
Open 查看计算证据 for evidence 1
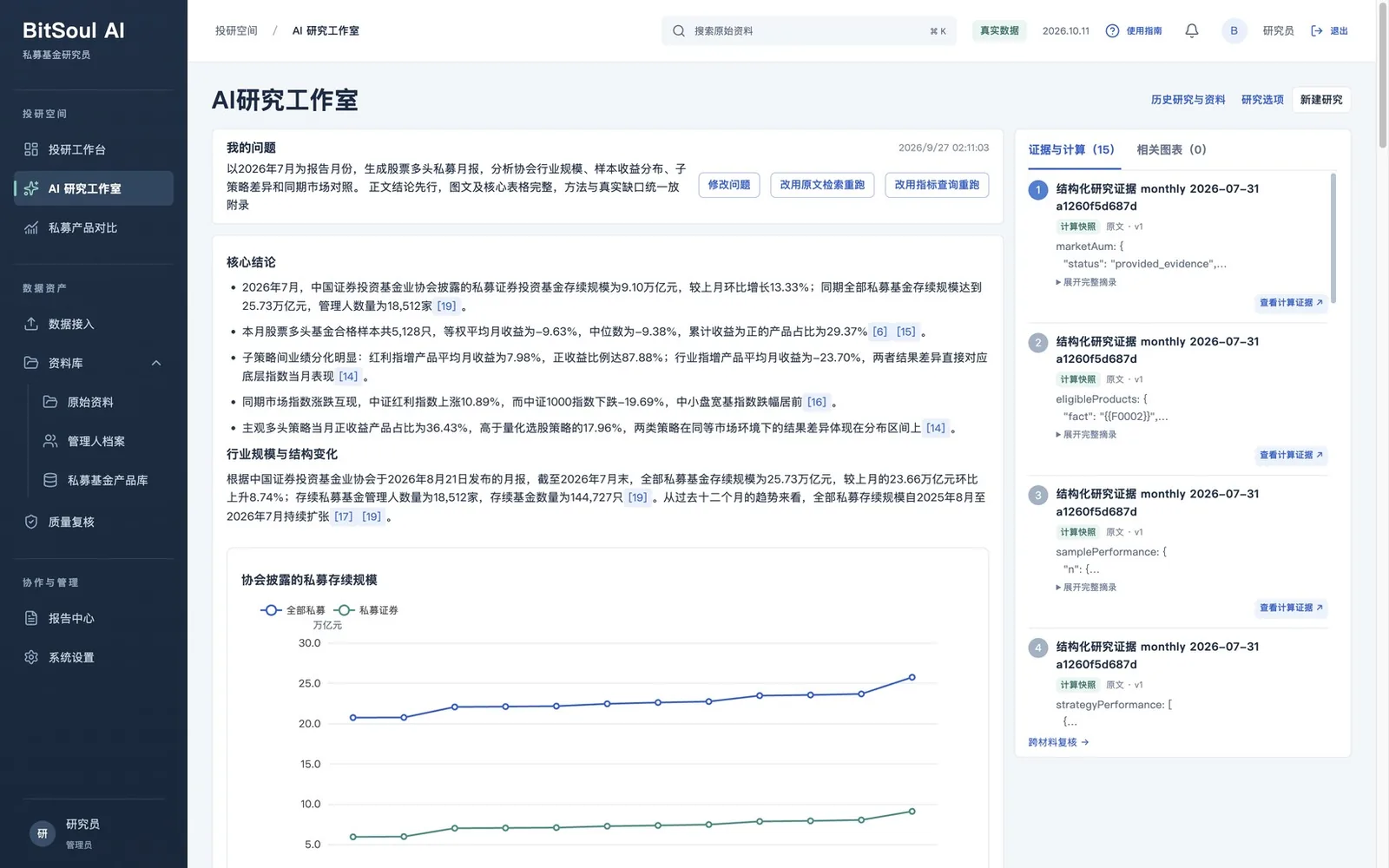point(1291,303)
